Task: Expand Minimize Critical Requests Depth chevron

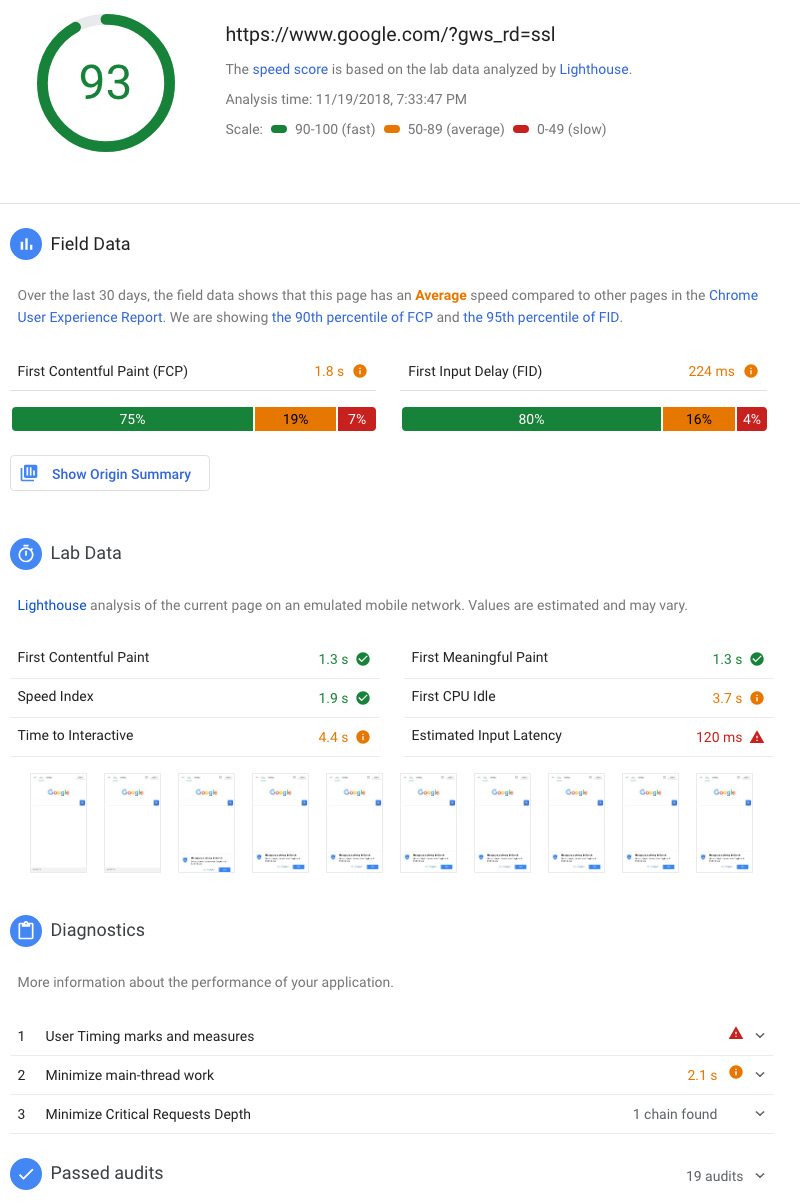Action: (x=760, y=1114)
